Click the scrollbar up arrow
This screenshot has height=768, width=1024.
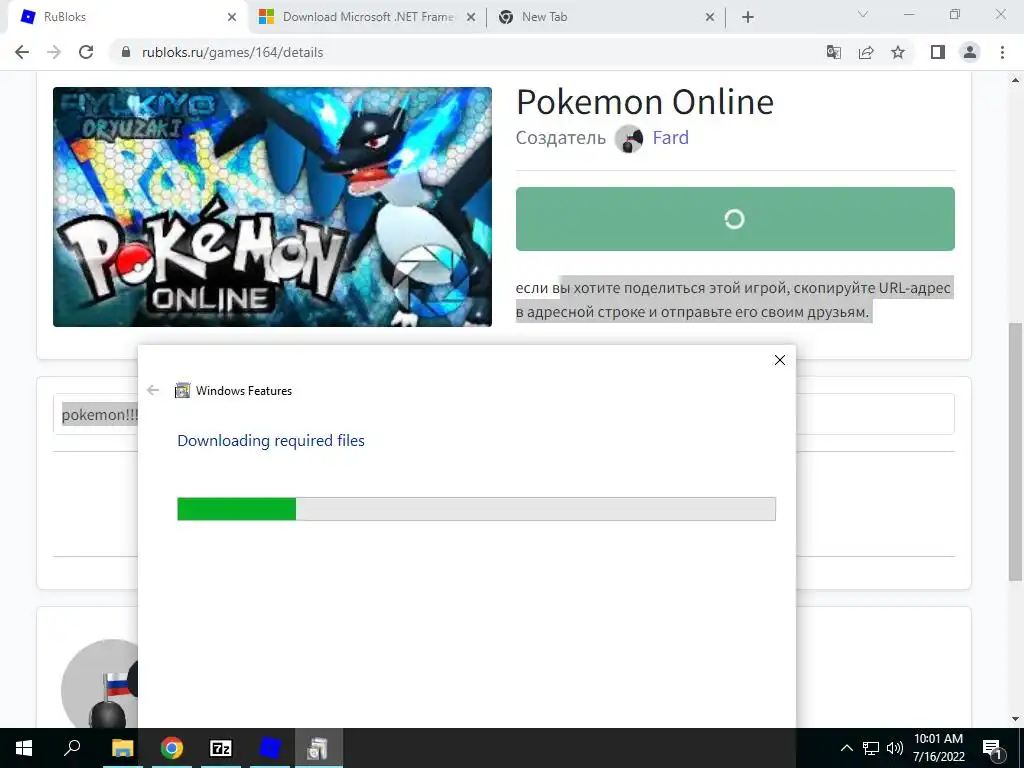(1015, 81)
